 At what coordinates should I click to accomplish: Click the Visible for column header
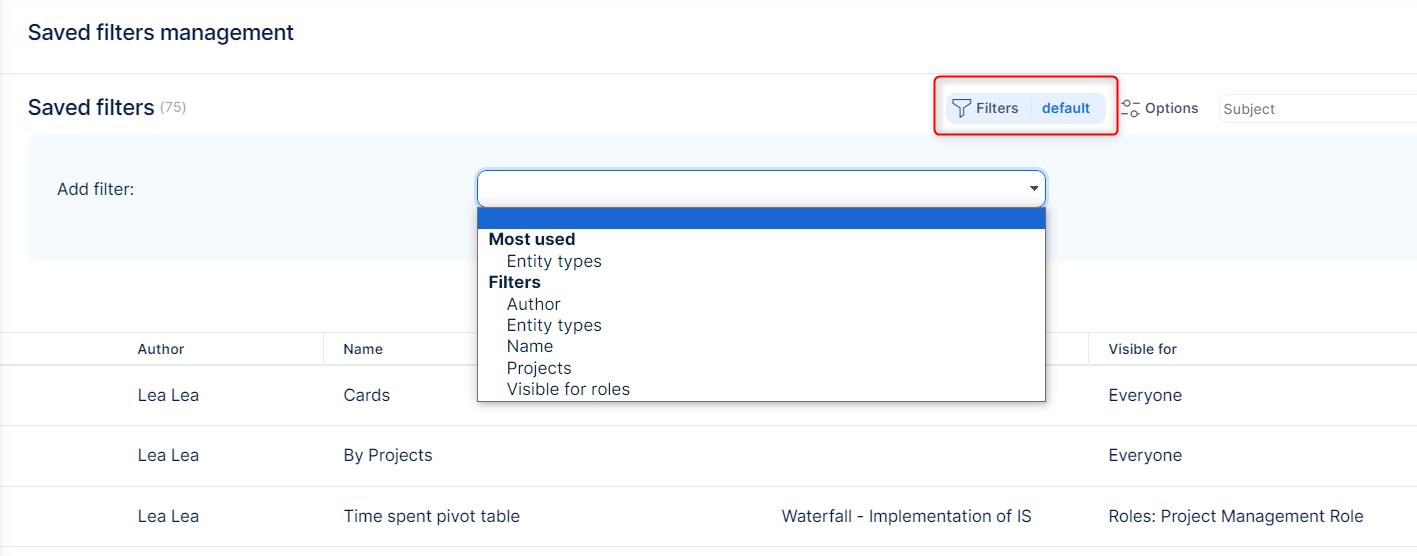1143,349
